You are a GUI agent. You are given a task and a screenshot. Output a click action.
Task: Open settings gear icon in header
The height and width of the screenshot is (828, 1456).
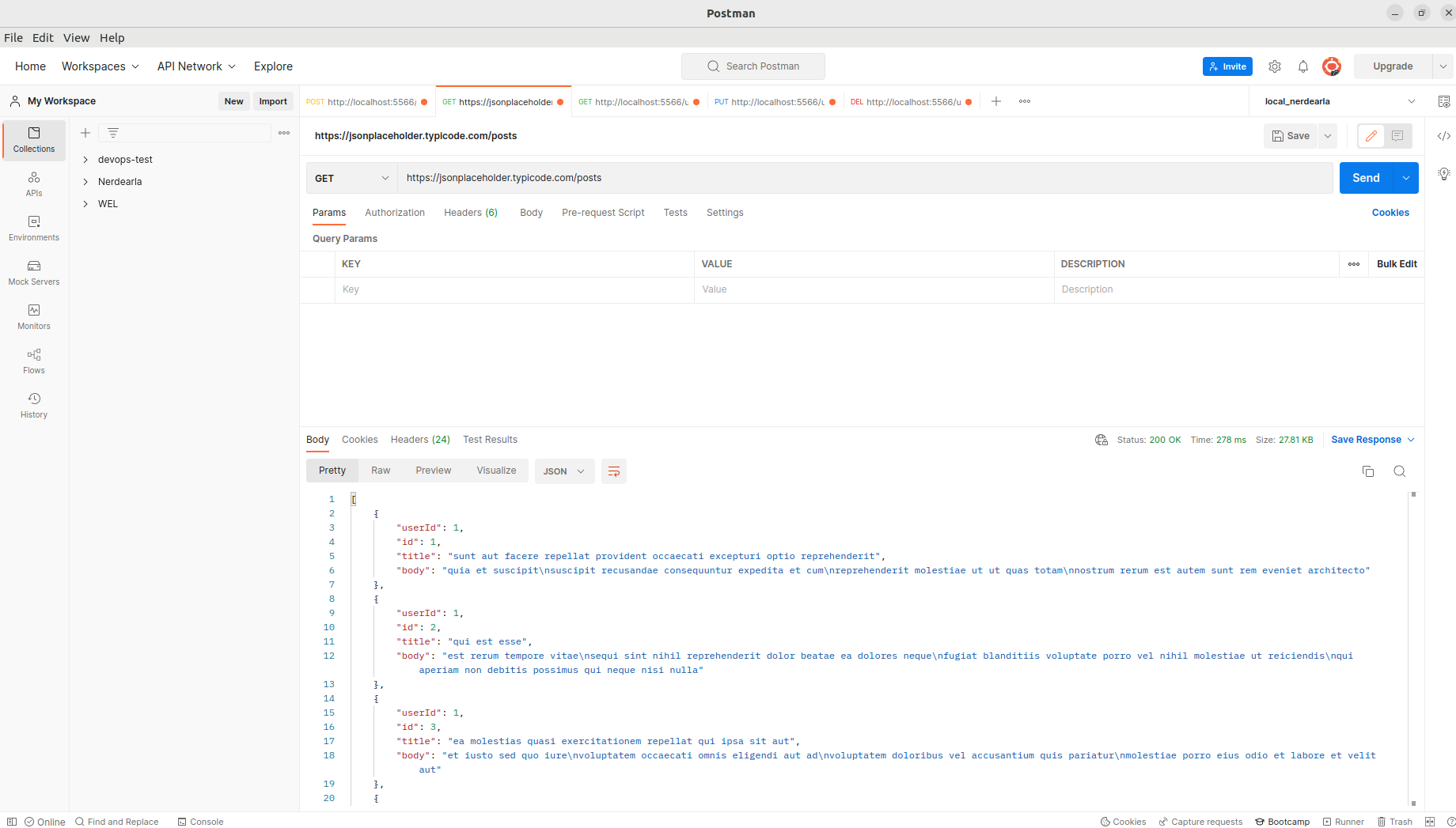[1274, 66]
